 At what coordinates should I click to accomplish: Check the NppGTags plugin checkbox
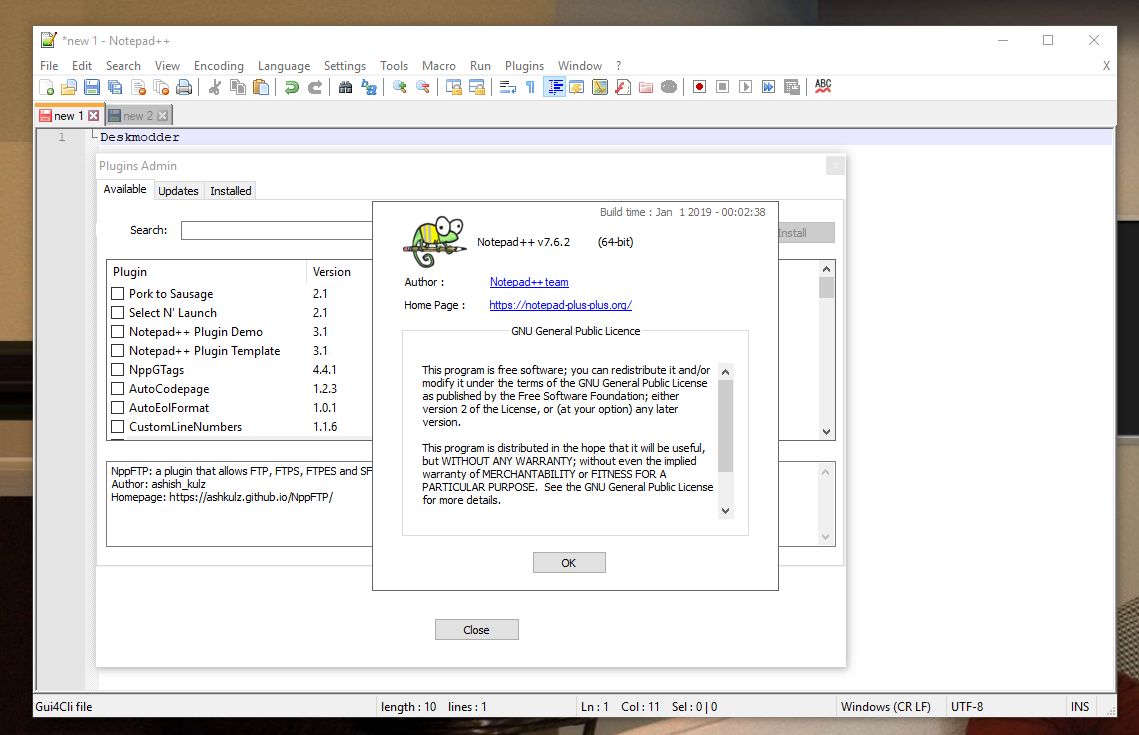pyautogui.click(x=118, y=369)
